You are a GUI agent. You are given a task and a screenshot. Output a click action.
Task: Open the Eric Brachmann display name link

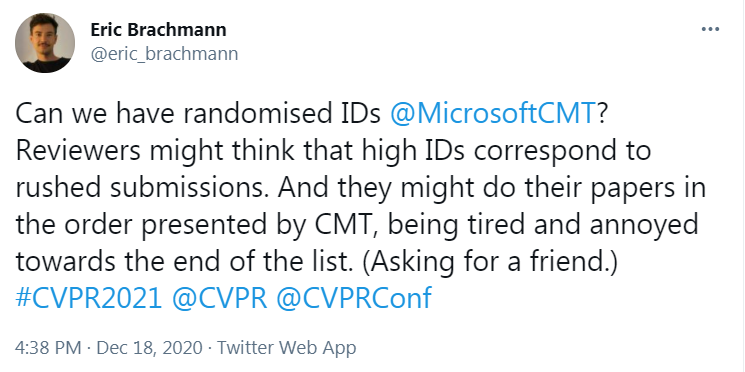click(x=158, y=30)
